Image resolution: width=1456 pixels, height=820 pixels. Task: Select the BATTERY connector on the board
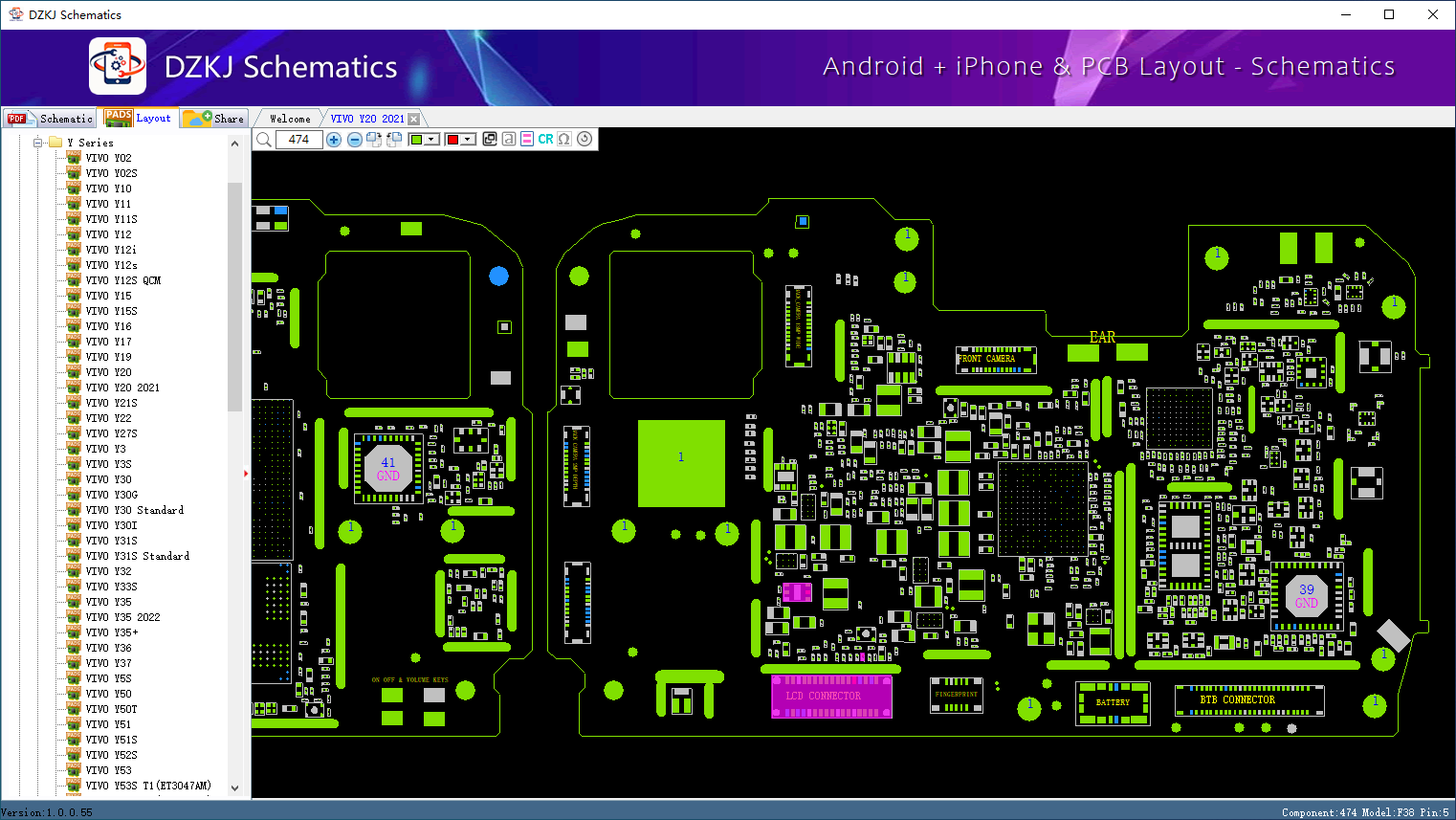click(x=1113, y=702)
